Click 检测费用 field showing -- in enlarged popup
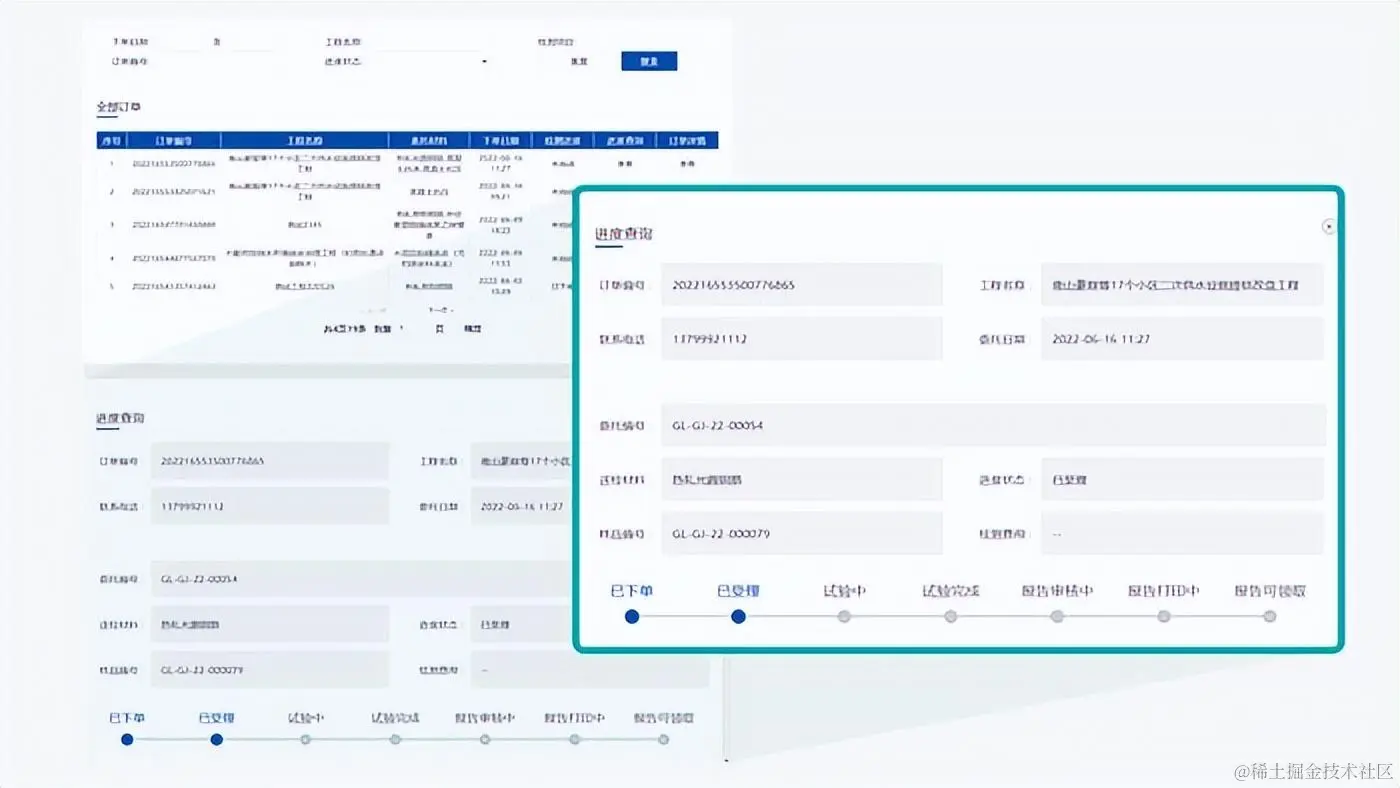The width and height of the screenshot is (1400, 788). (1182, 534)
